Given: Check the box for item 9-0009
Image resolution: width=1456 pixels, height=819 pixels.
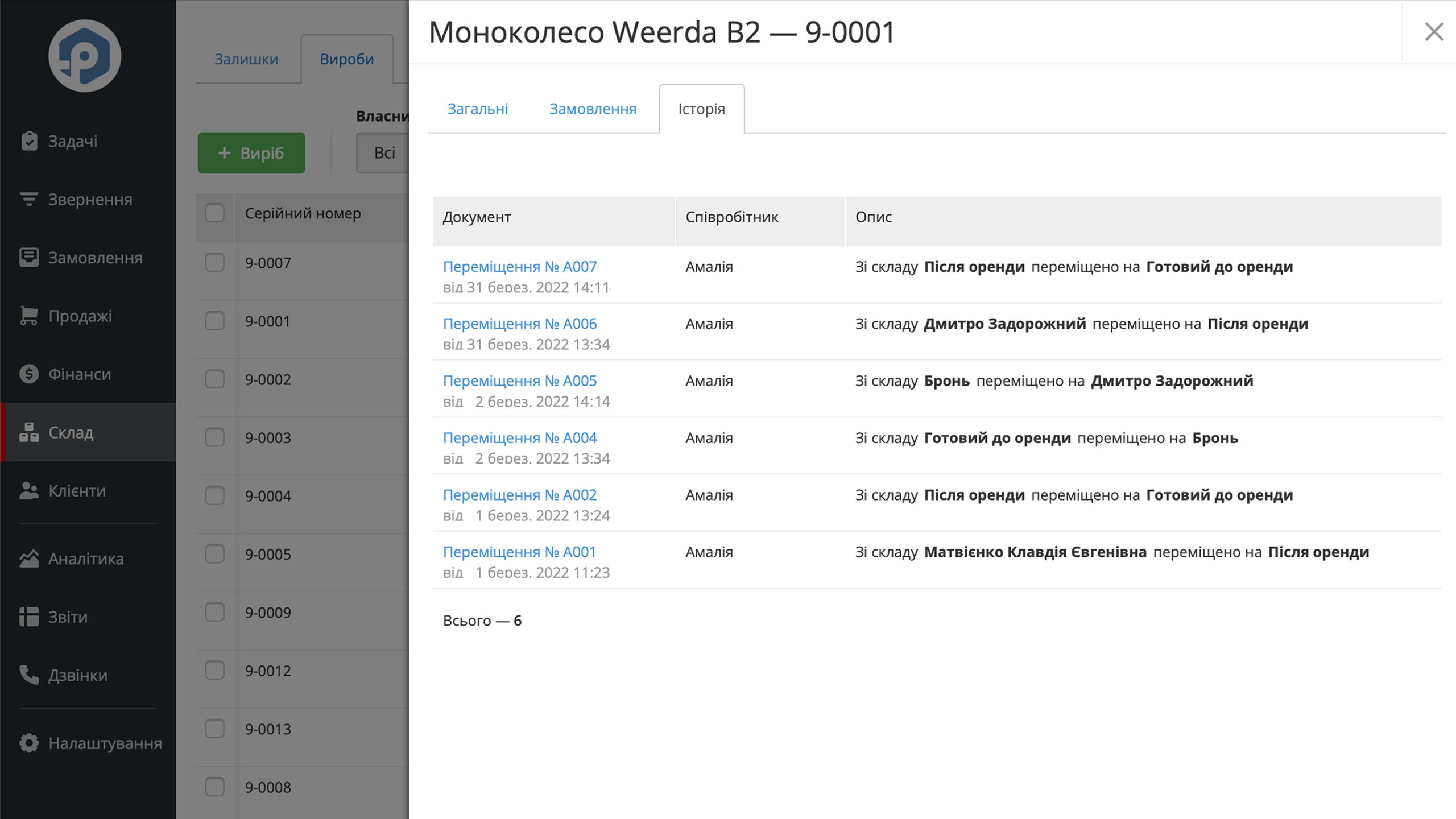Looking at the screenshot, I should click(x=214, y=612).
